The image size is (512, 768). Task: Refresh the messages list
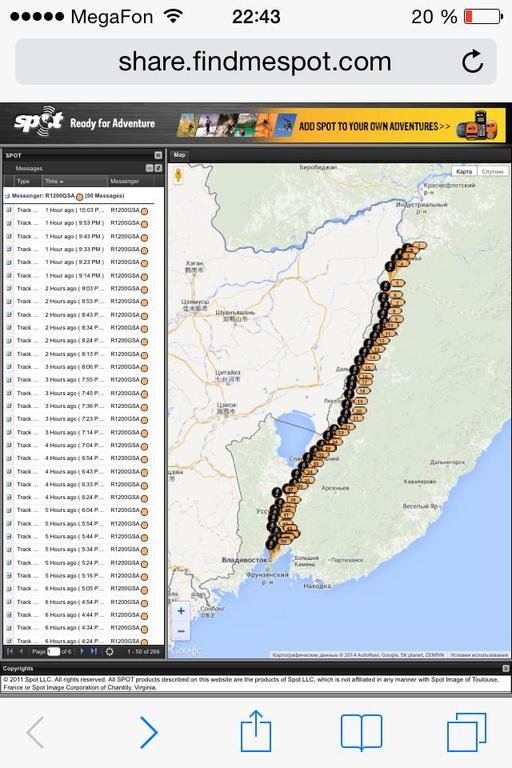110,651
